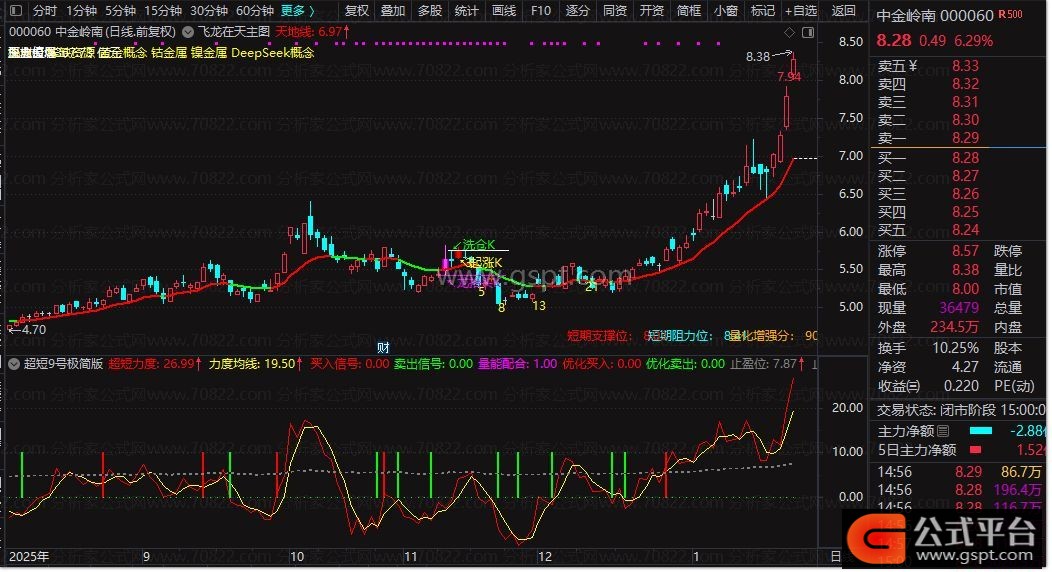Switch to the 分时 intraday tab
The width and height of the screenshot is (1052, 572).
(x=44, y=11)
